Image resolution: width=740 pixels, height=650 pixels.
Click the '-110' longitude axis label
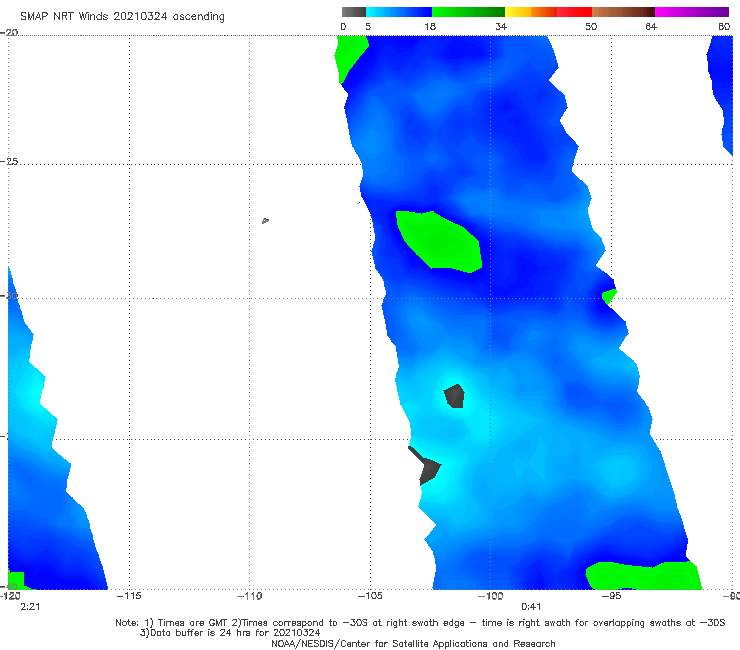click(249, 596)
